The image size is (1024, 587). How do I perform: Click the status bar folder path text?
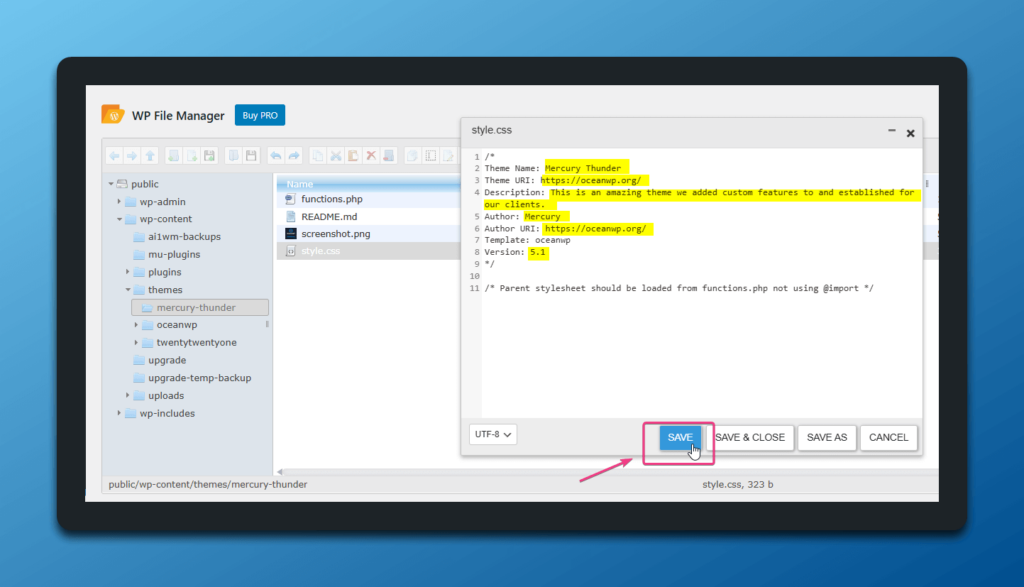[x=208, y=484]
